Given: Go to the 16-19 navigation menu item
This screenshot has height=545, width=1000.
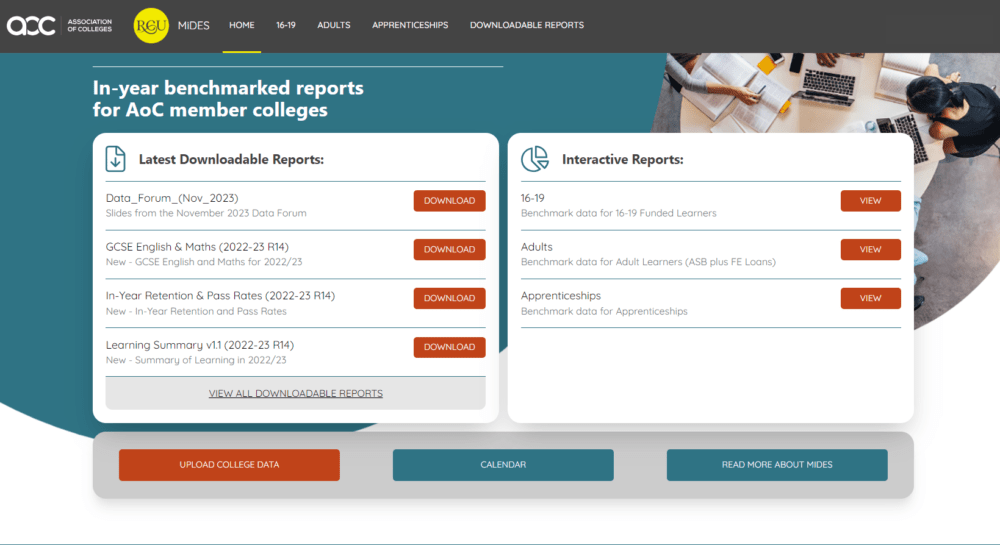Looking at the screenshot, I should point(286,25).
